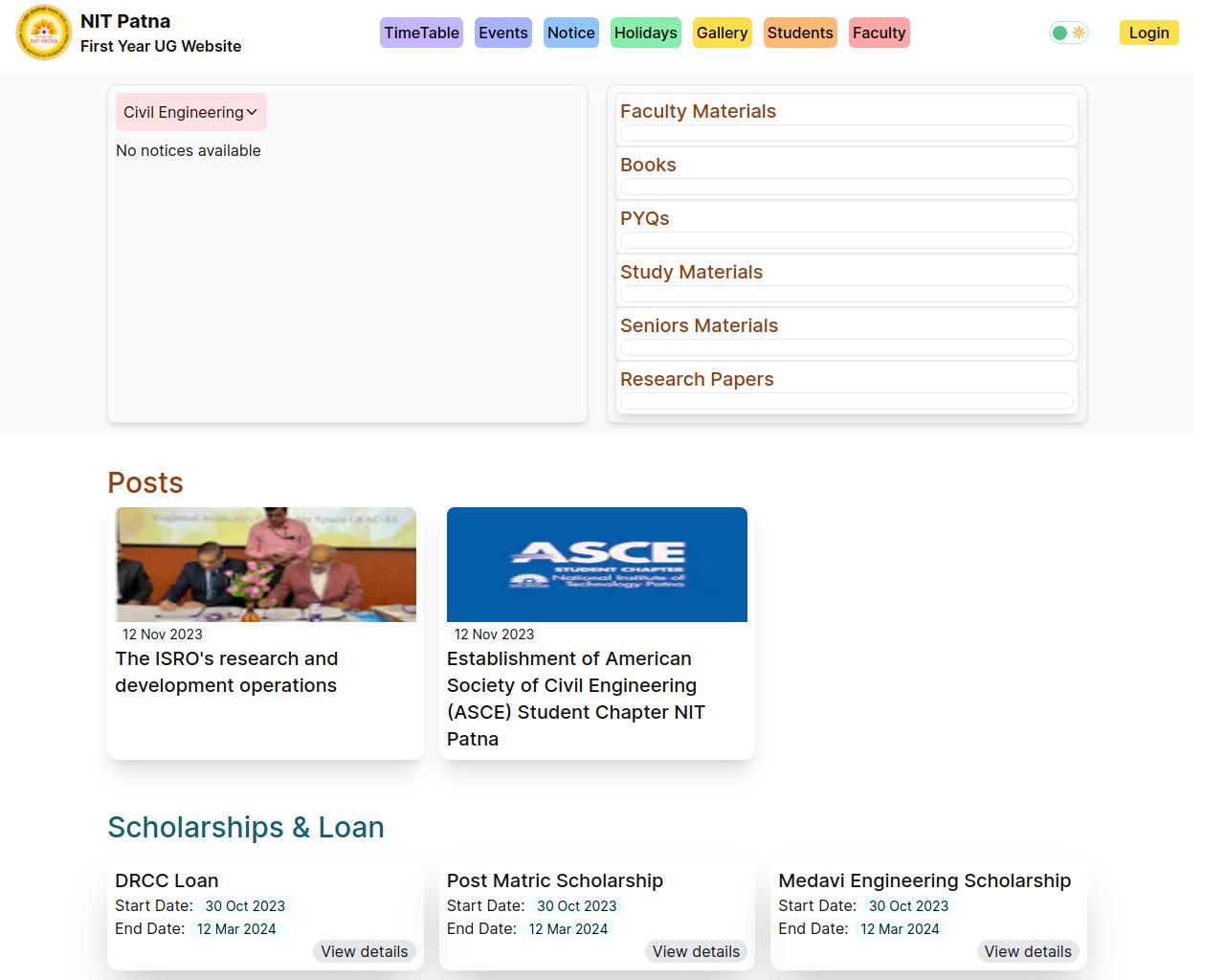The height and width of the screenshot is (980, 1225).
Task: Open the ISRO research and development post title
Action: (x=227, y=672)
